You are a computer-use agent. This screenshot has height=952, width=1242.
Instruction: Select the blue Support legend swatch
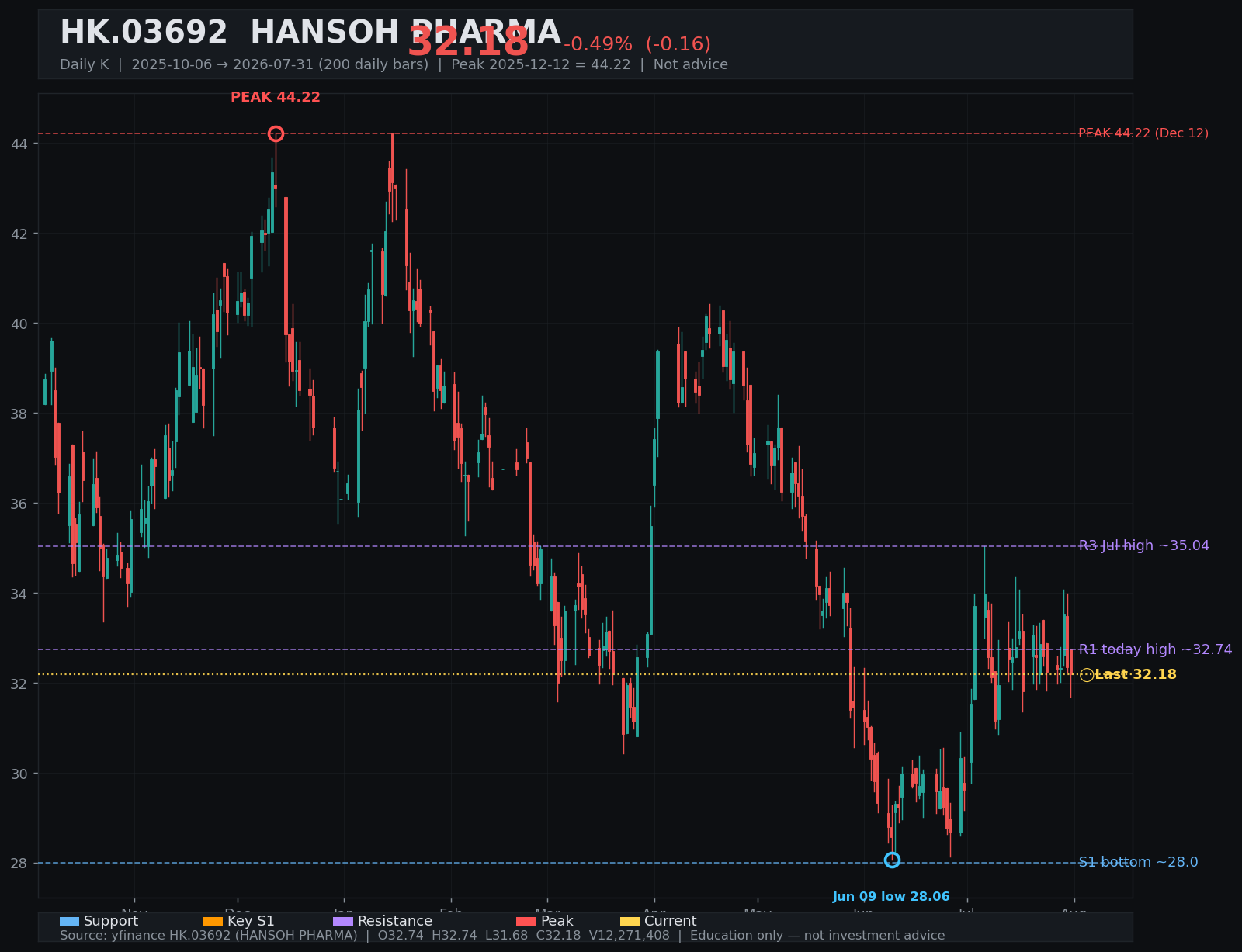[x=69, y=922]
